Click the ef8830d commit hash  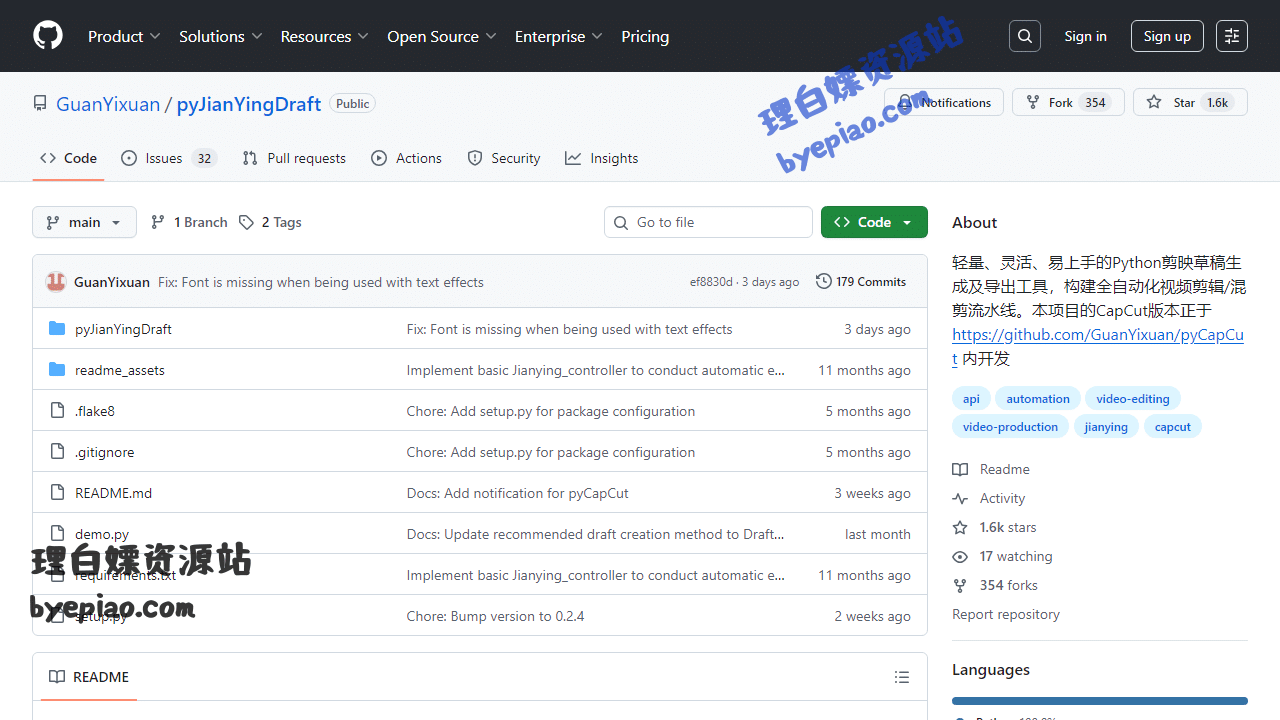[711, 282]
